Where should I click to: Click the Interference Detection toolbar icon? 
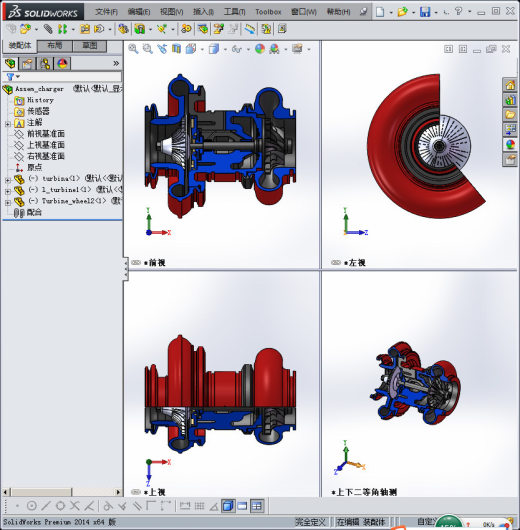[x=266, y=29]
